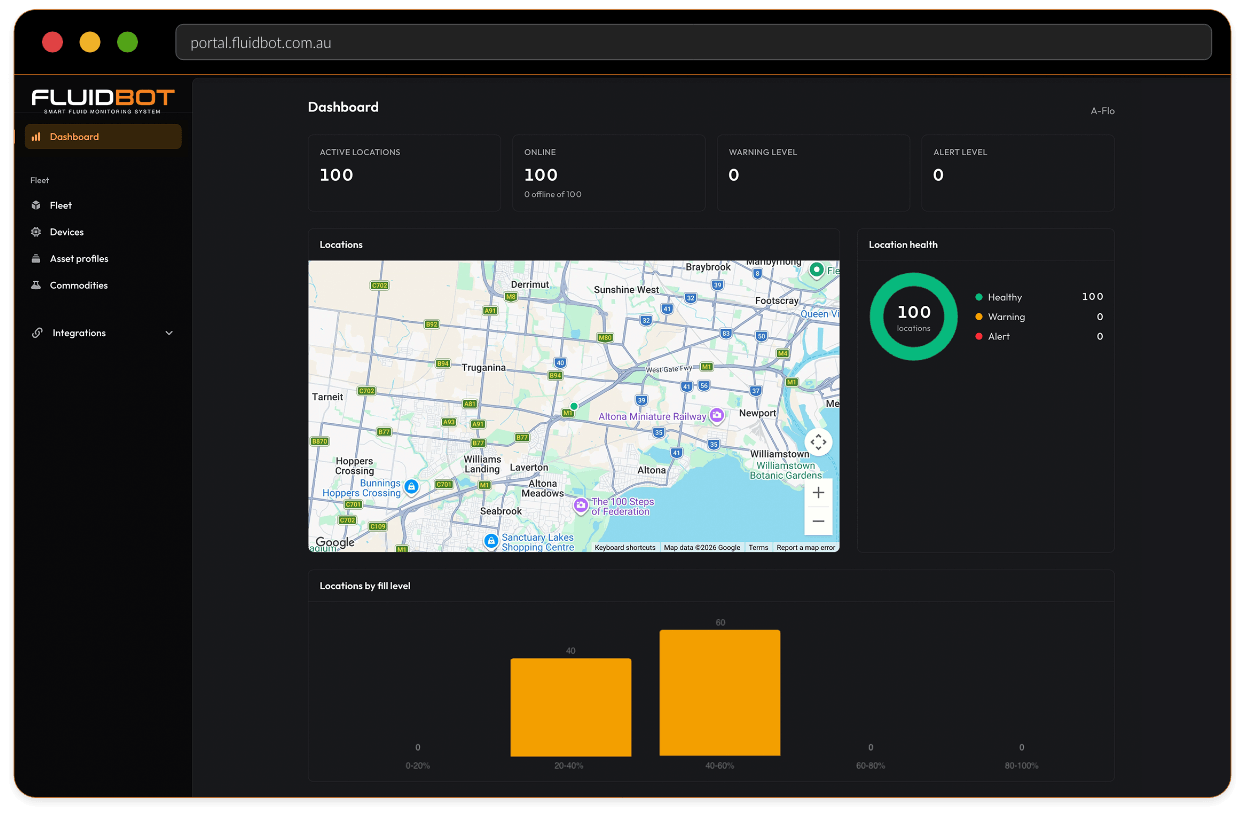Click the Alert Level card
The image size is (1245, 816).
(x=1018, y=173)
